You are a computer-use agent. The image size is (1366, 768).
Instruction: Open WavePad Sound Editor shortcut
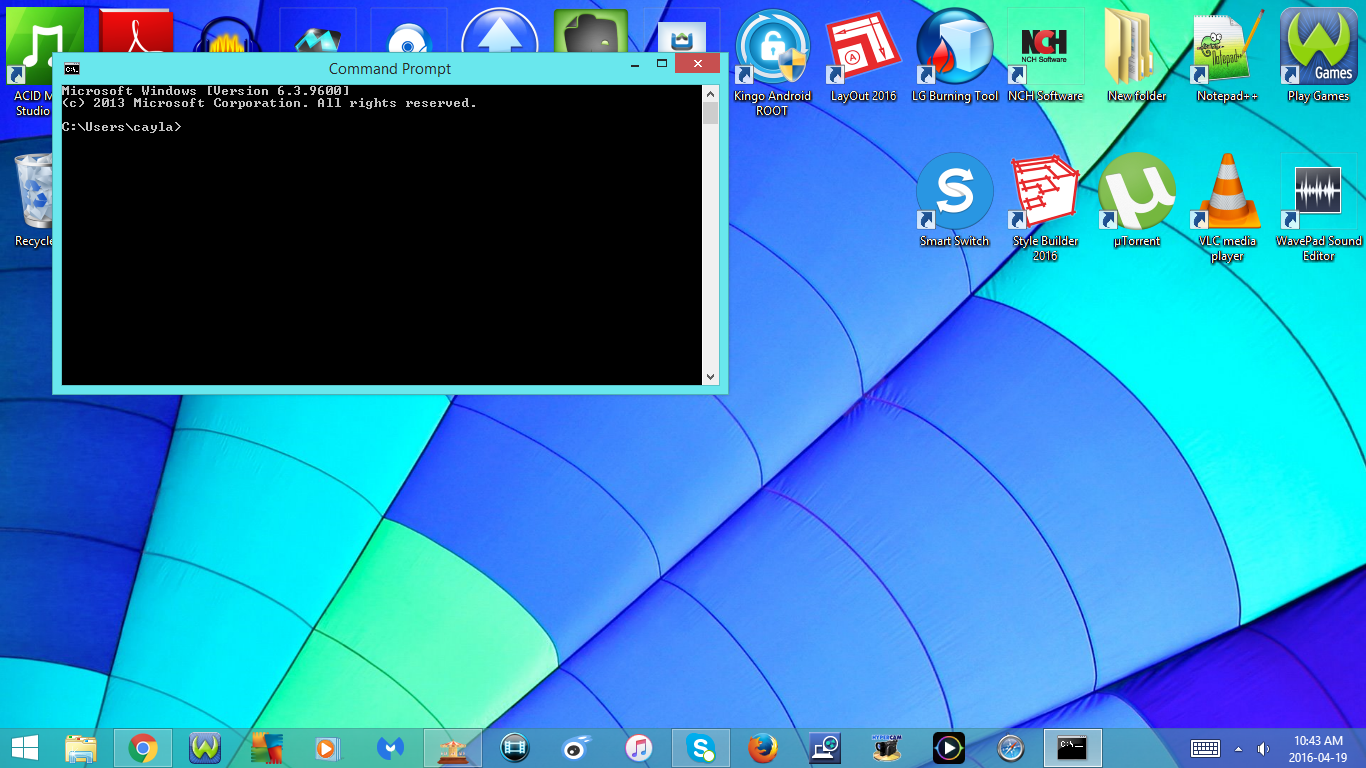[x=1318, y=208]
